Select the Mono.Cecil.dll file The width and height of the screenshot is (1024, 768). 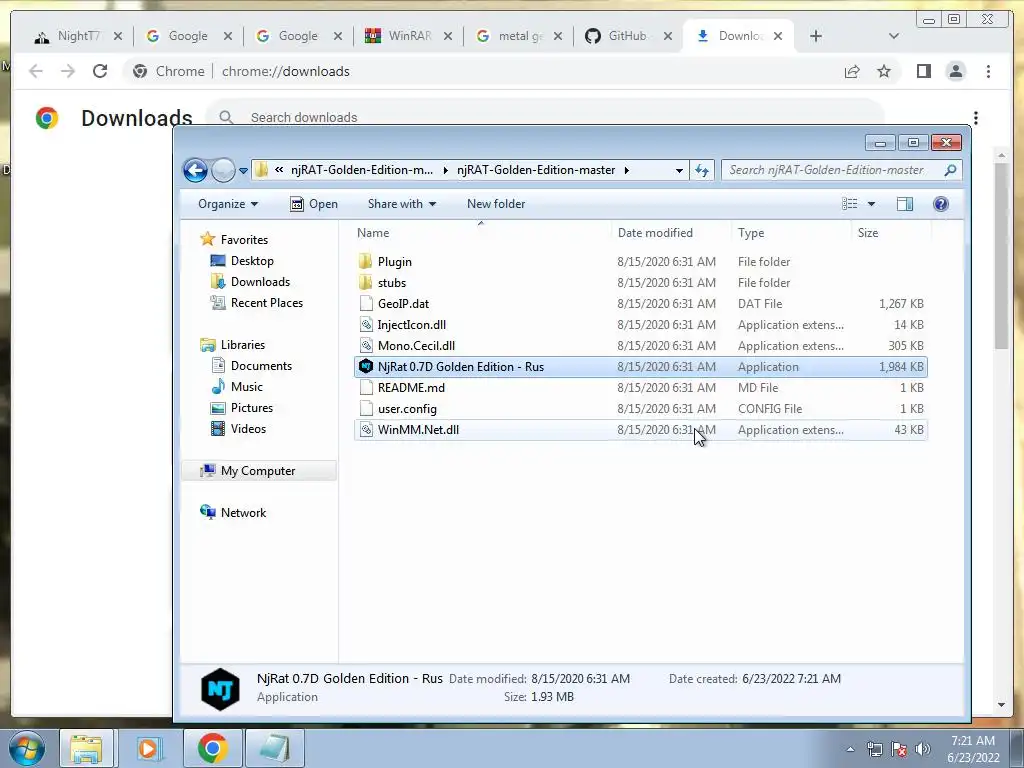pos(640,345)
